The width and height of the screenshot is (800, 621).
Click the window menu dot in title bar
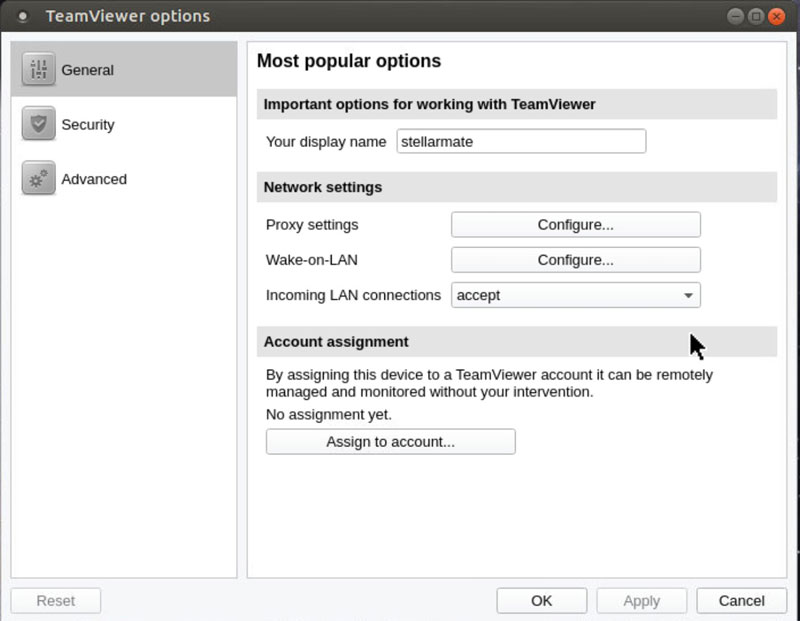pos(22,16)
